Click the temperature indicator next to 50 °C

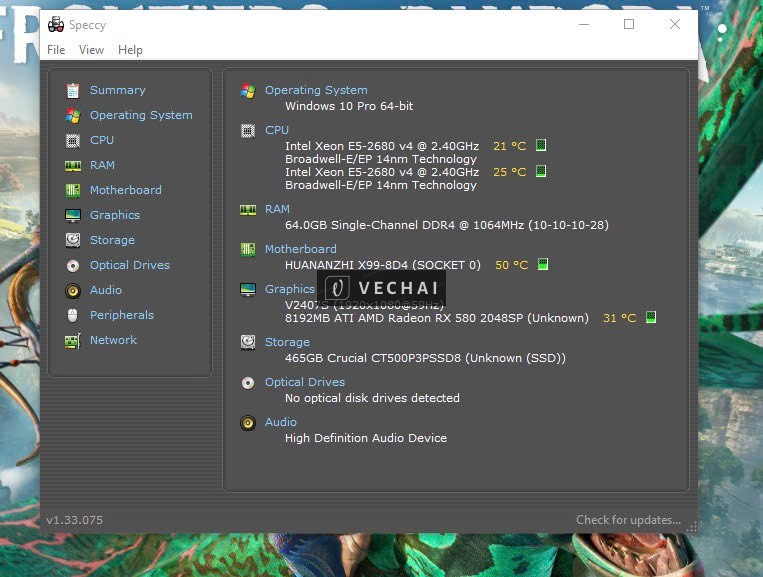[x=544, y=265]
